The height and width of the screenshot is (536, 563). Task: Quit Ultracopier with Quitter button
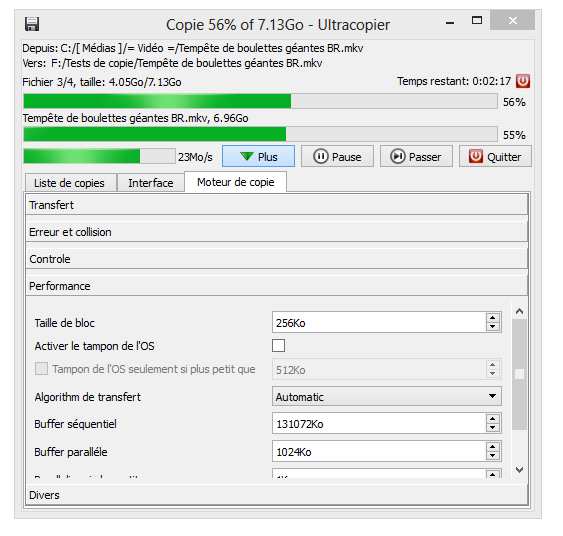tap(495, 156)
